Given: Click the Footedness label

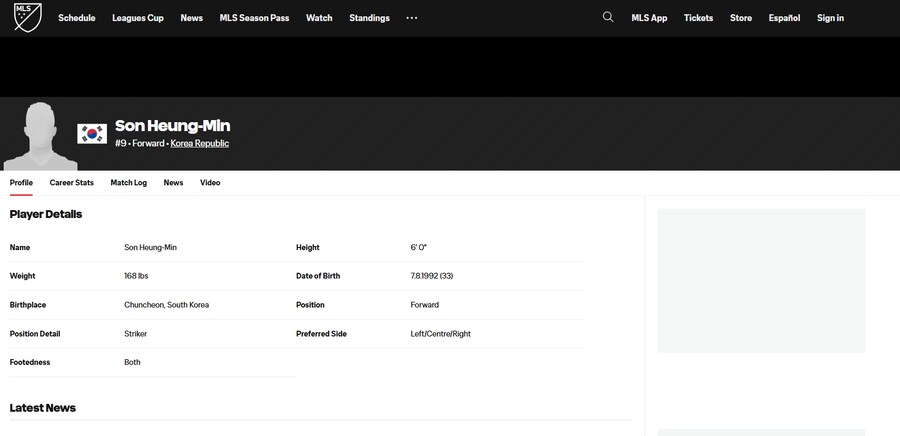Looking at the screenshot, I should (30, 362).
